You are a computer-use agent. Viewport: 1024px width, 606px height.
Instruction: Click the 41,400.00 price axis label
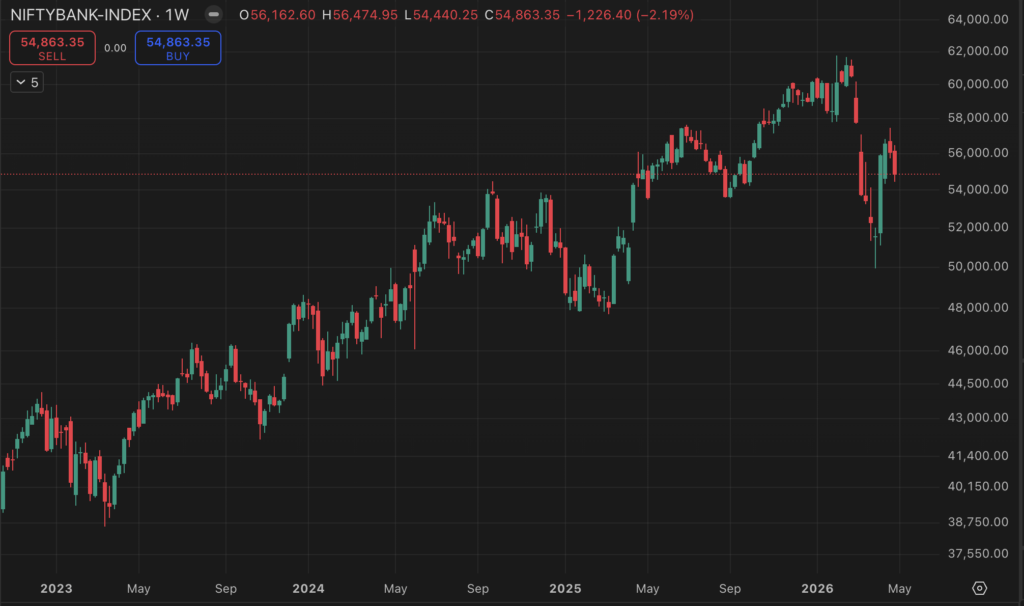click(x=978, y=456)
